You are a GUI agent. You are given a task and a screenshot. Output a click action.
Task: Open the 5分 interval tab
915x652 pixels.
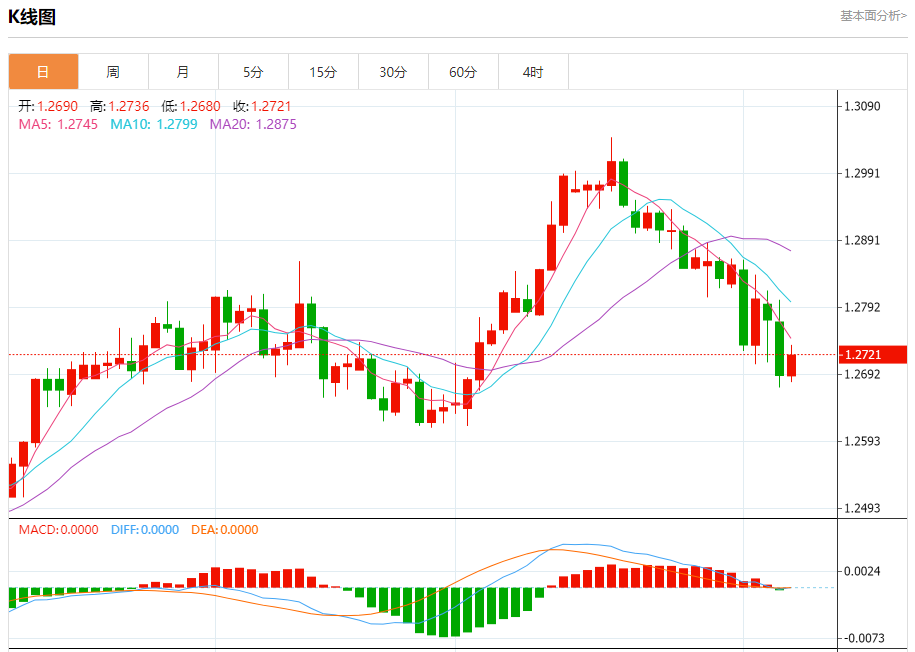[x=253, y=72]
